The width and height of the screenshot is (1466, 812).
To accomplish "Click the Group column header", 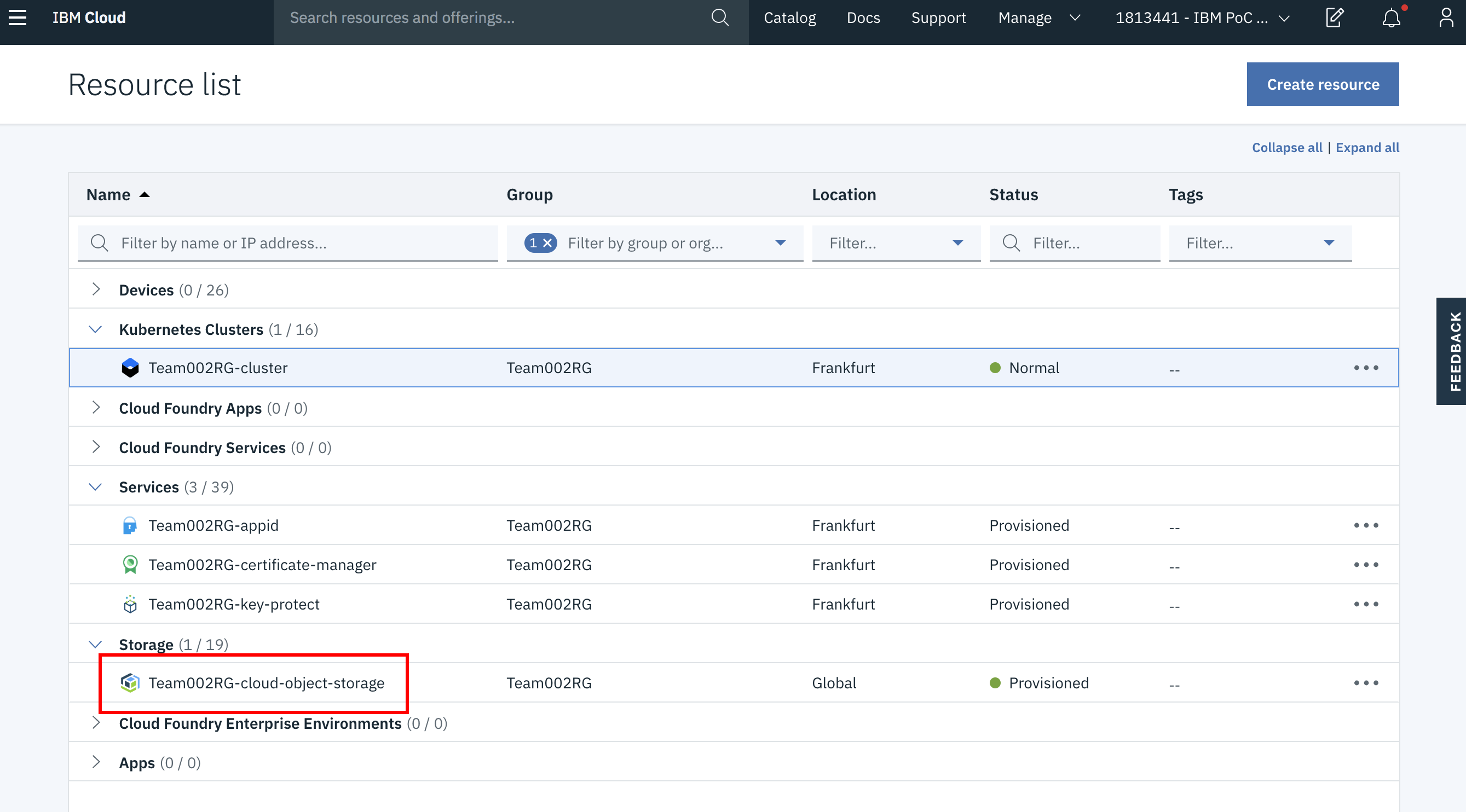I will click(529, 195).
